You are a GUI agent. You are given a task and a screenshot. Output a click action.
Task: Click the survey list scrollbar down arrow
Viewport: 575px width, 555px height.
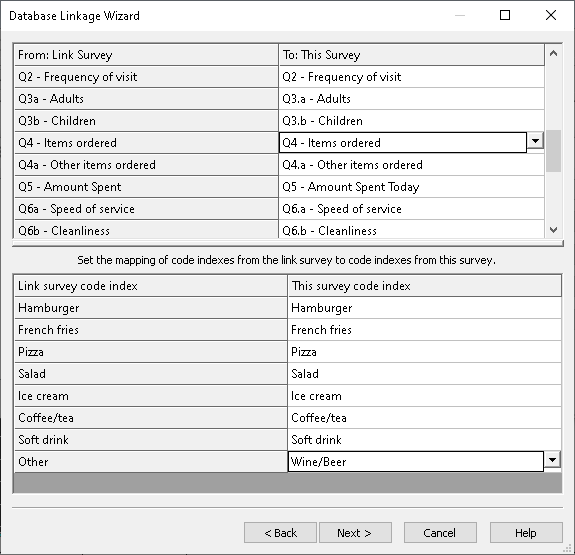553,230
